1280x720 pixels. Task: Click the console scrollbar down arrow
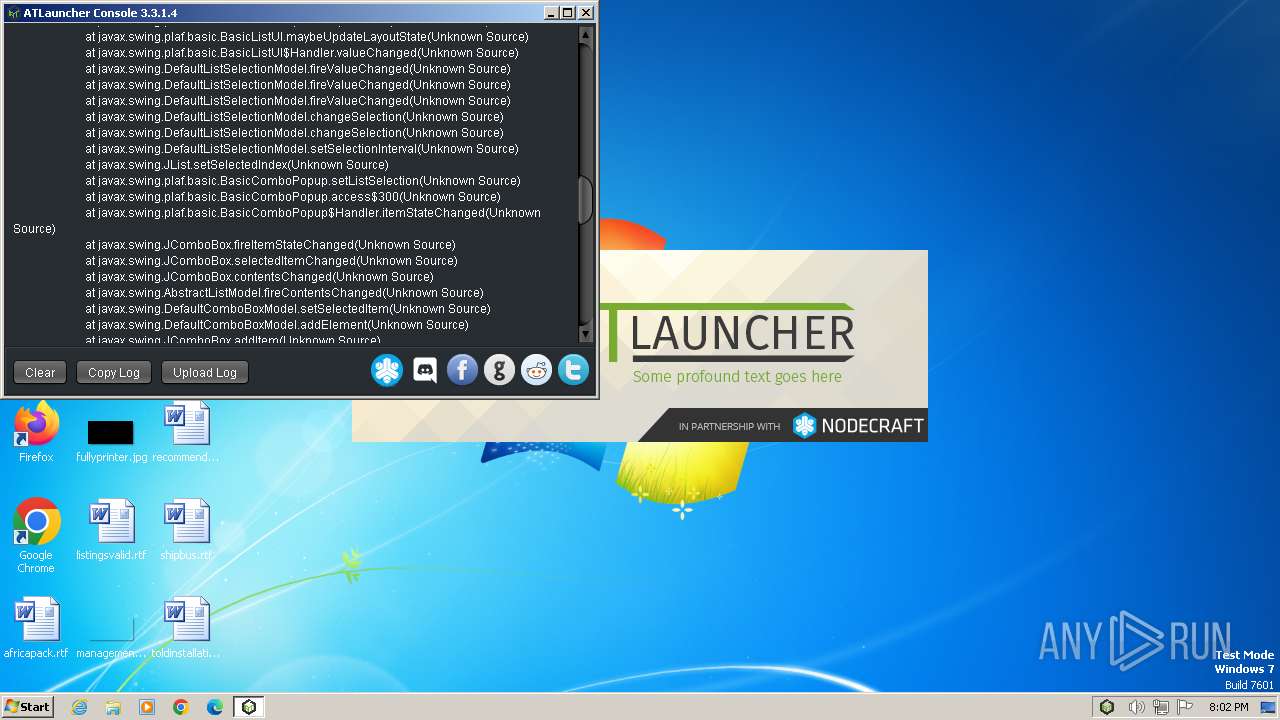(586, 334)
